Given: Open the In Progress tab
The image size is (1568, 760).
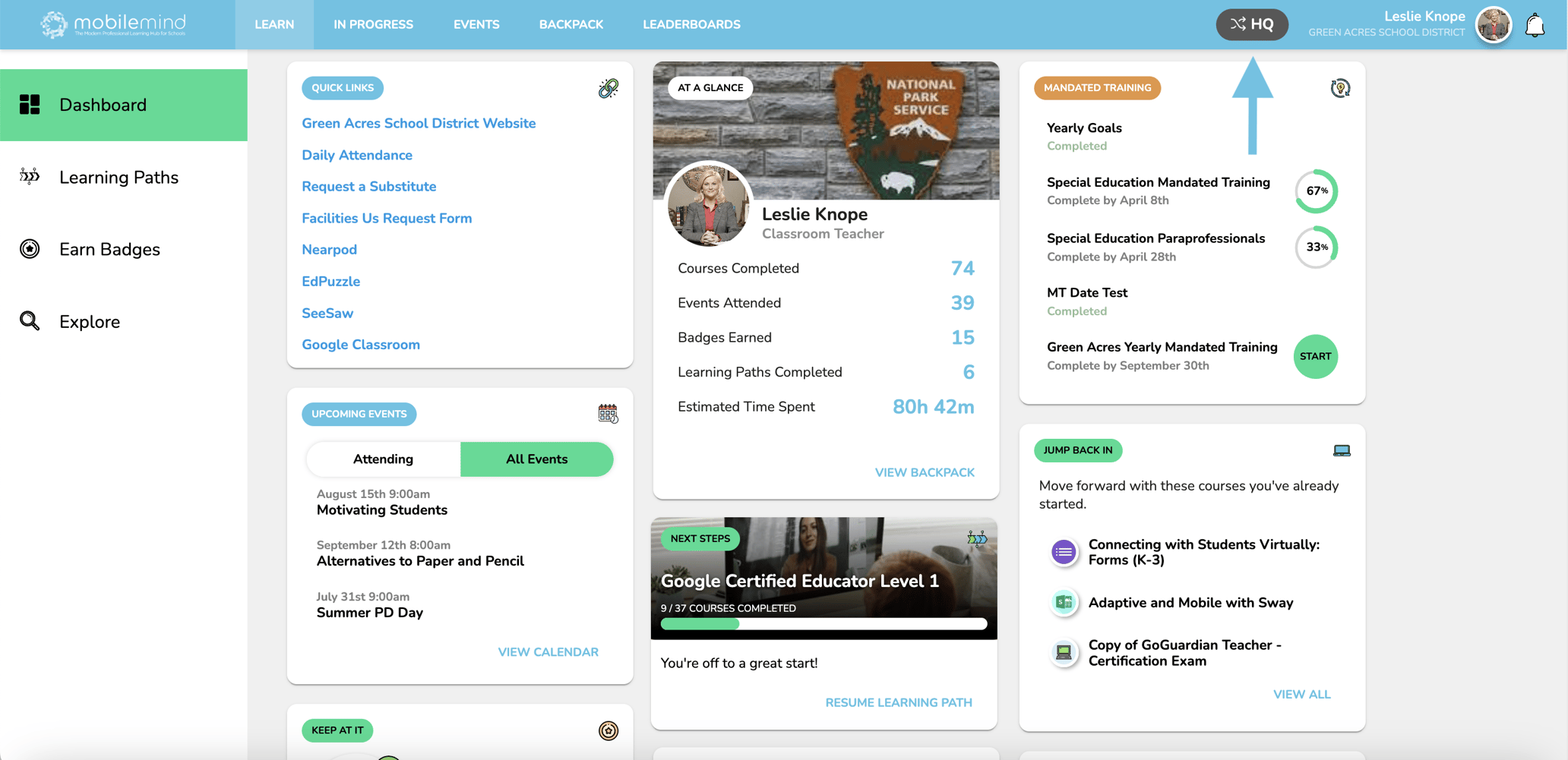Looking at the screenshot, I should (373, 24).
